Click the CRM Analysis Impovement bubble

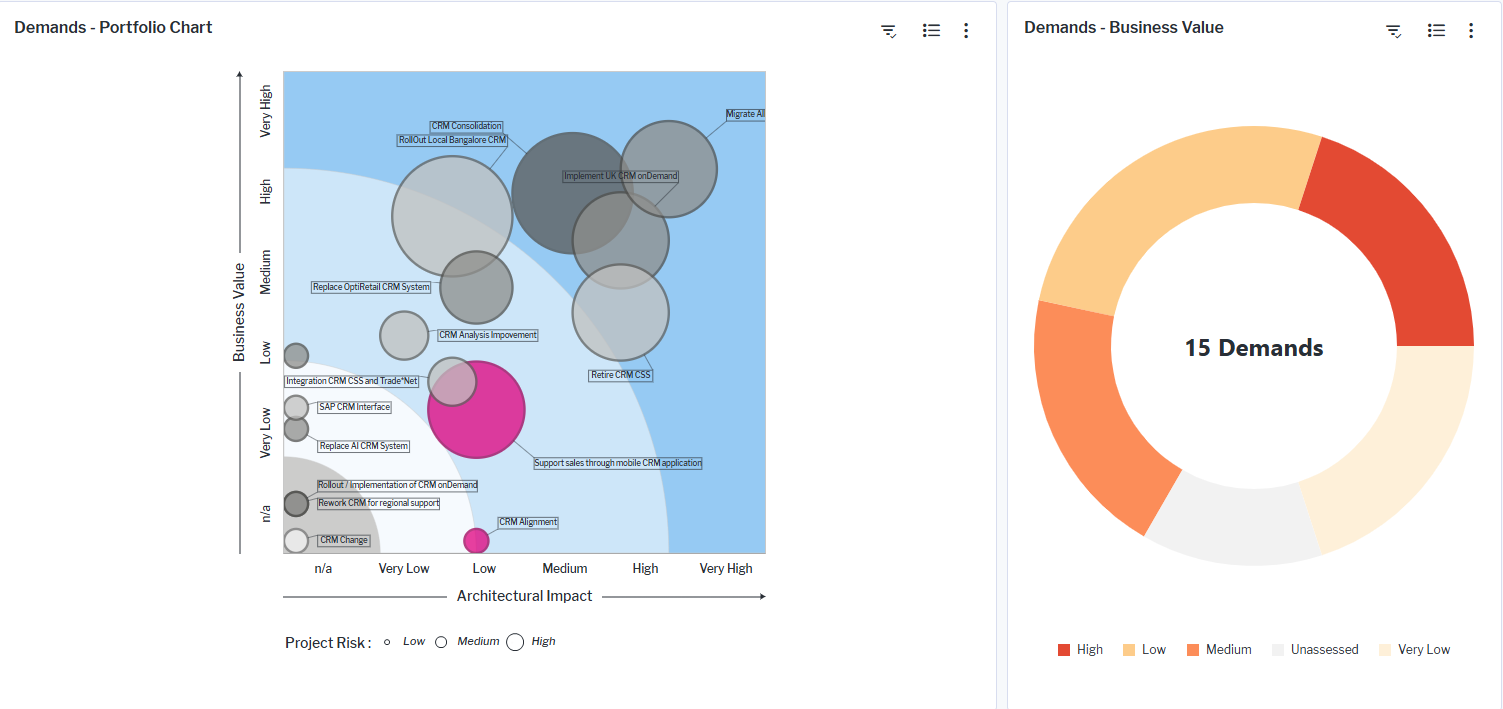point(404,335)
